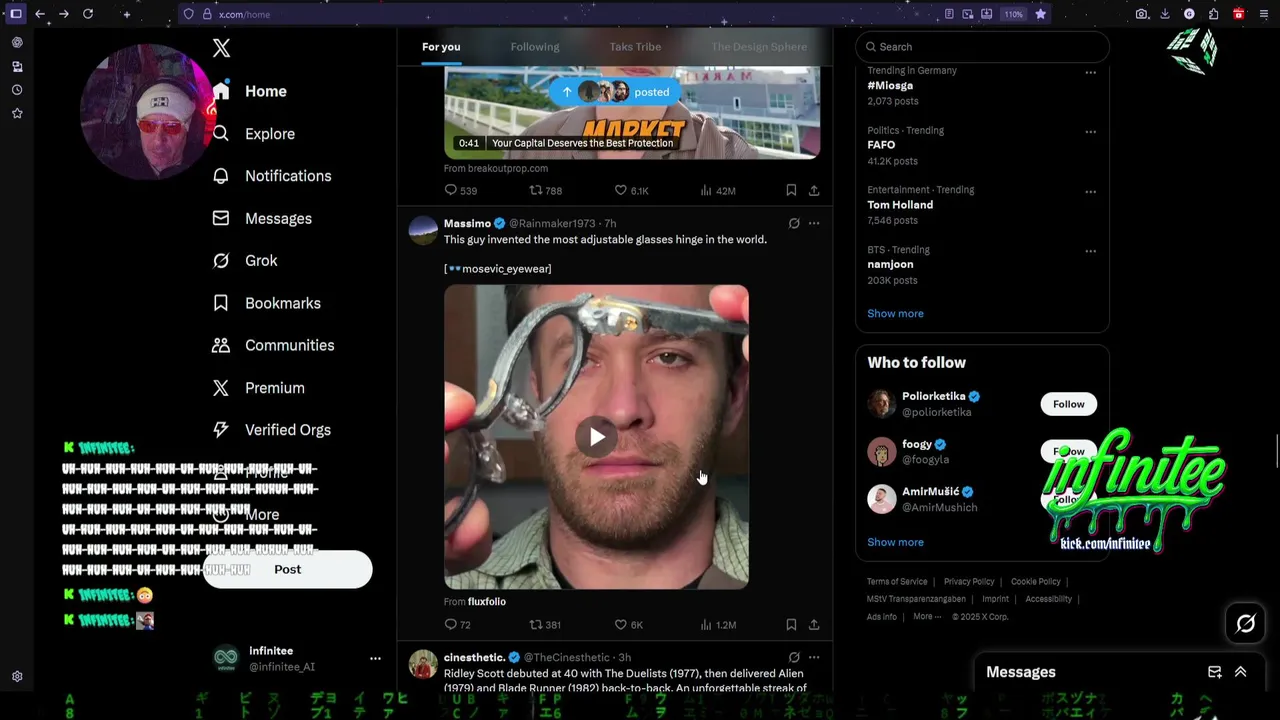Open more options for #Miosga trend
The image size is (1280, 720).
click(1090, 72)
